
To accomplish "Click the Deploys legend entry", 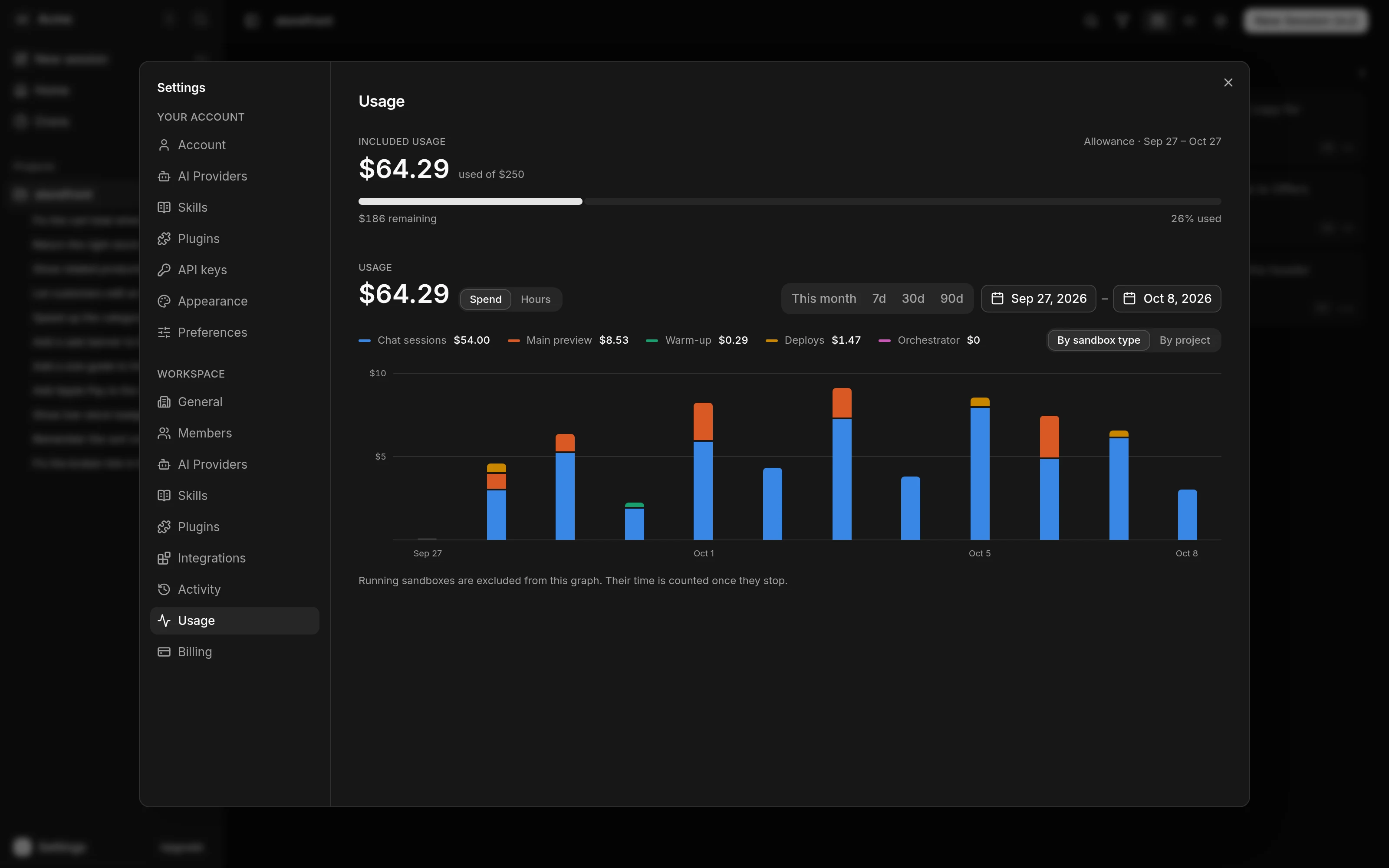I will coord(813,340).
